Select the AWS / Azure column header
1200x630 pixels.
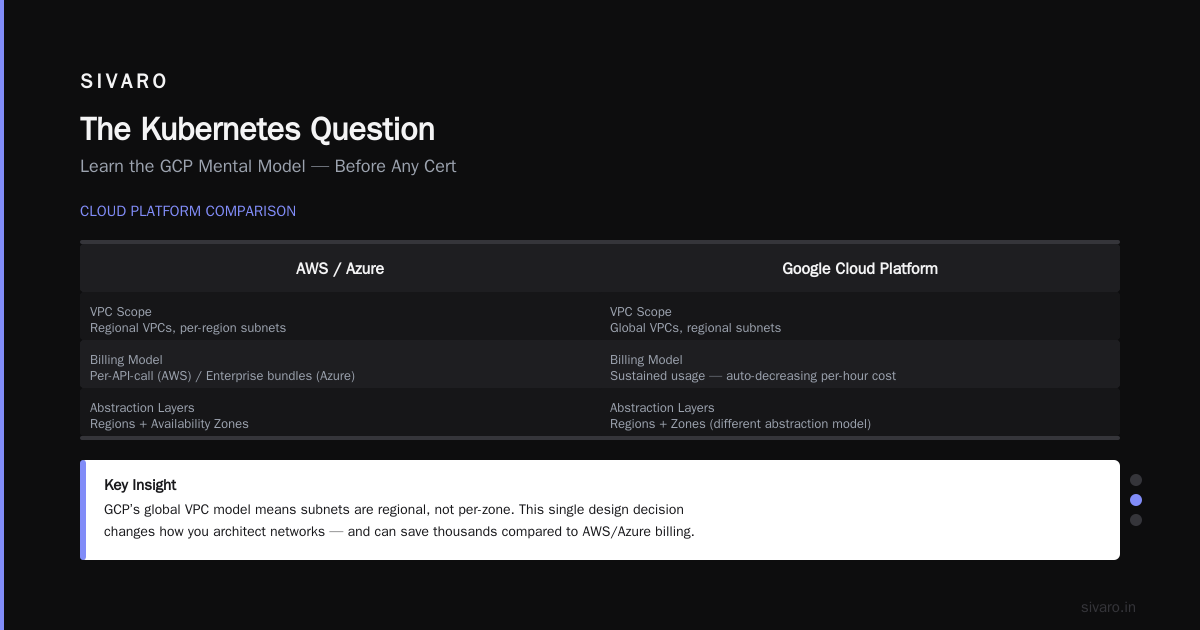340,268
